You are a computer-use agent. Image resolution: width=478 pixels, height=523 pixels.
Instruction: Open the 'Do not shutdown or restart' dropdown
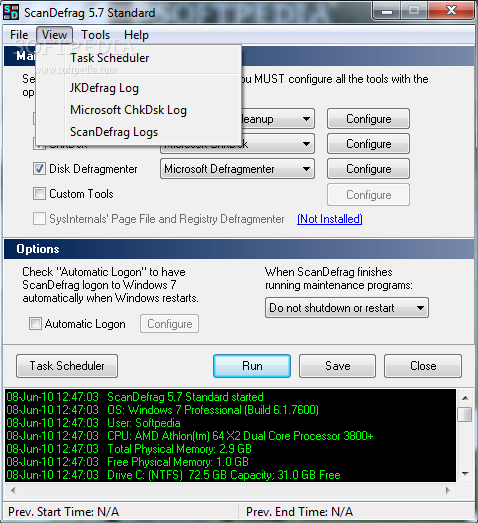tap(347, 308)
